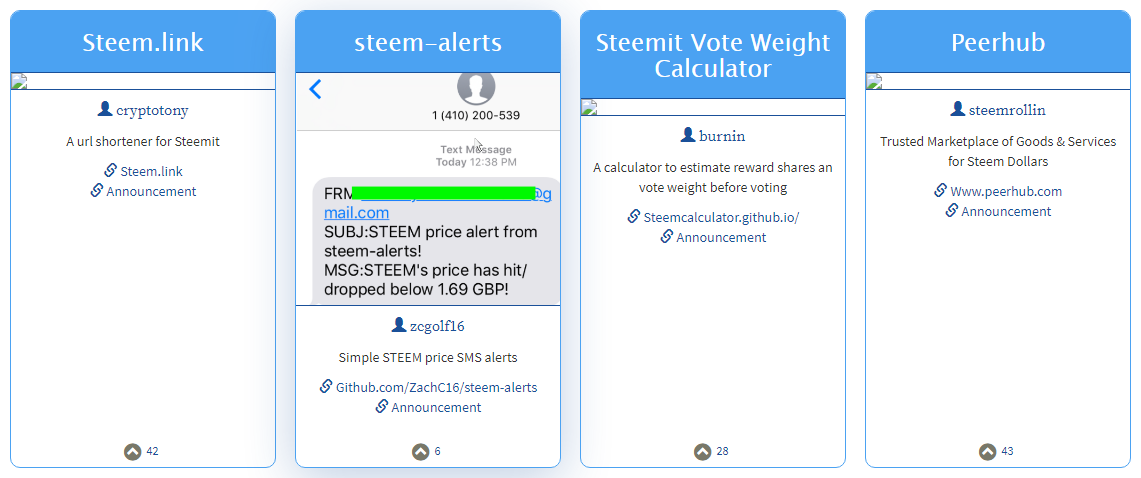Viewport: 1141px width, 478px height.
Task: Upvote the Steem.link project card
Action: coord(132,452)
